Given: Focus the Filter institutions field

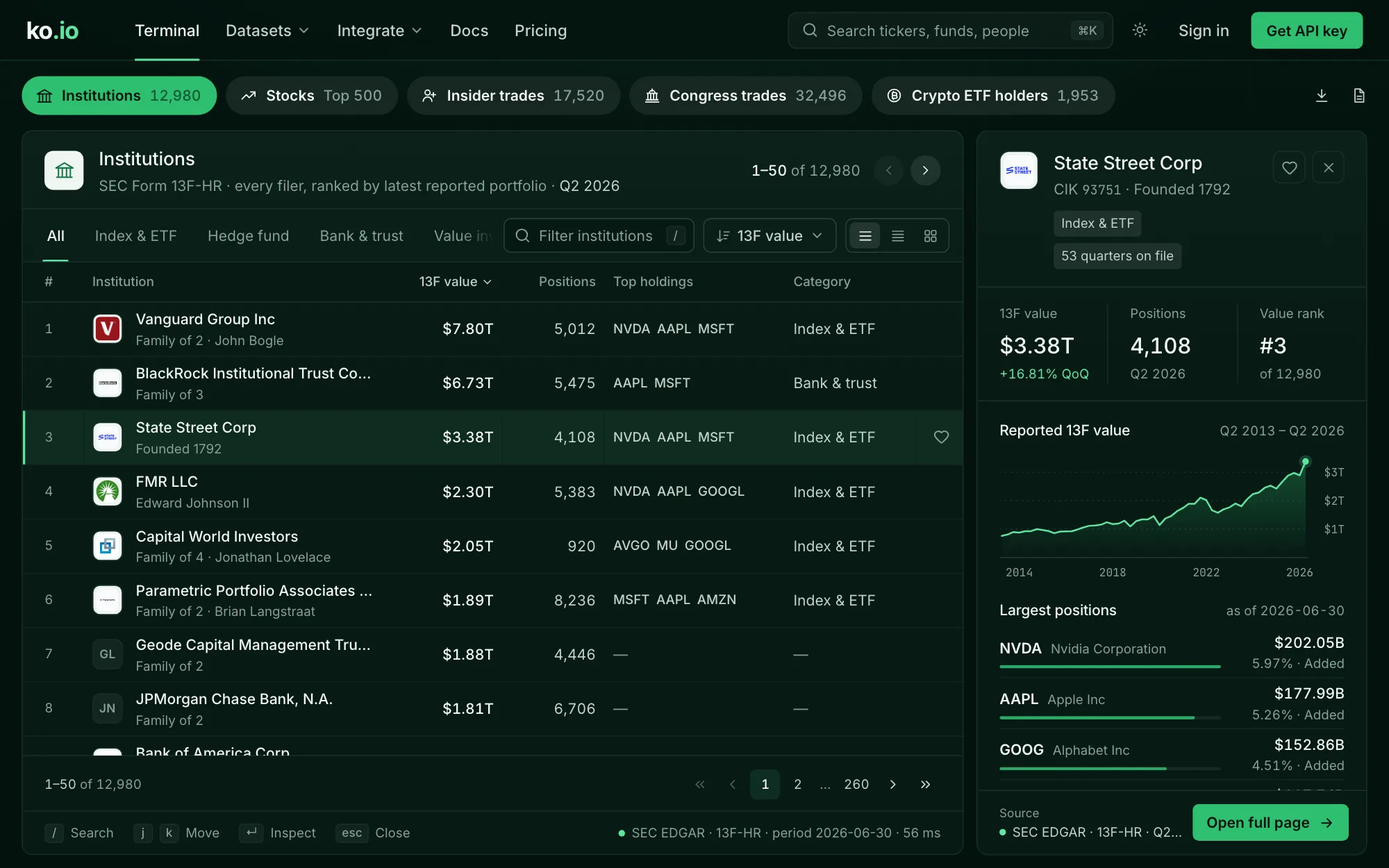Looking at the screenshot, I should click(599, 236).
